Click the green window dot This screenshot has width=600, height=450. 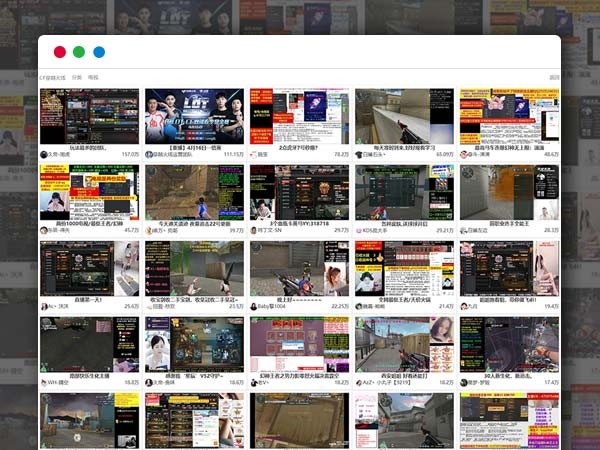[79, 52]
